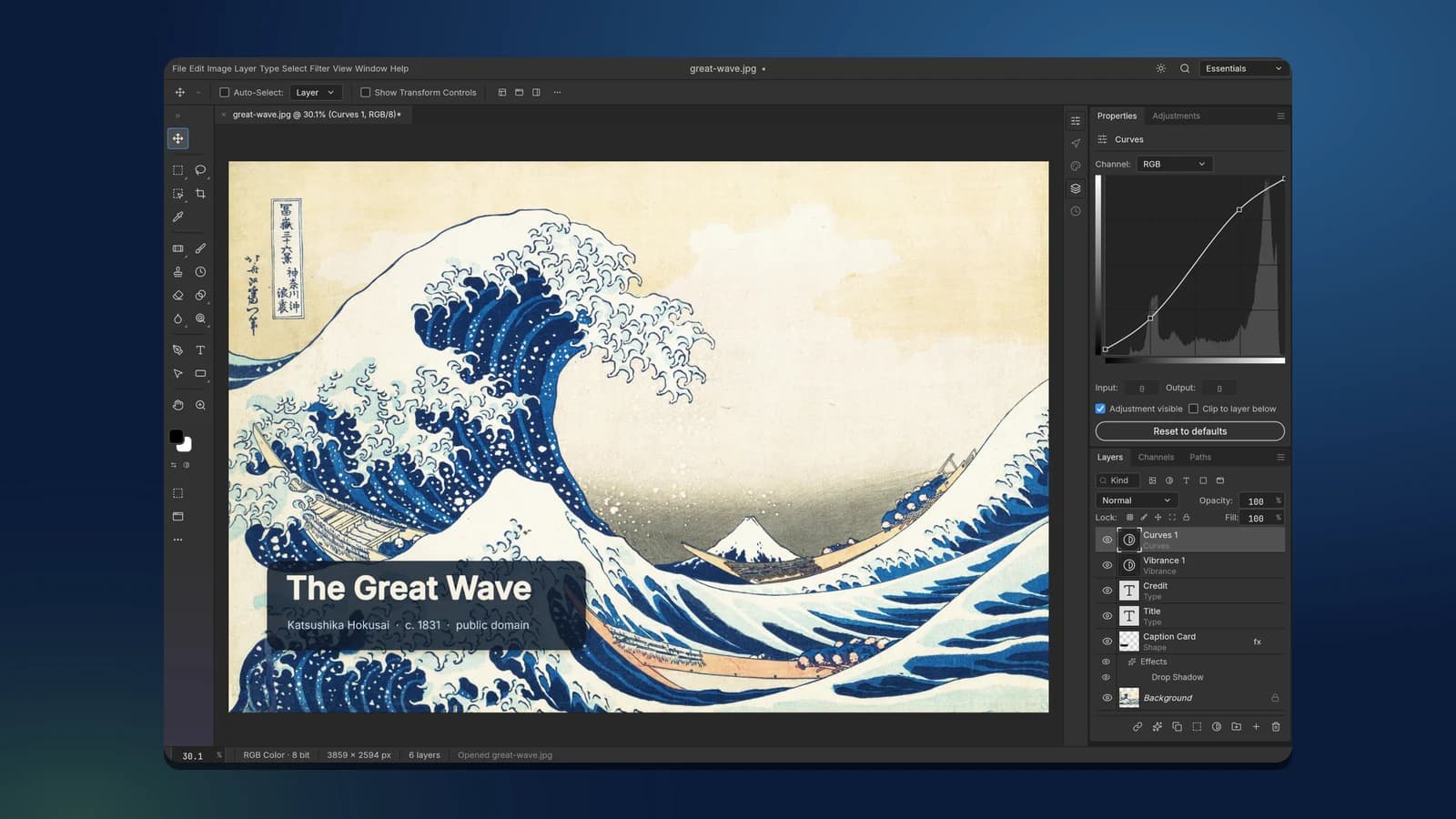Viewport: 1456px width, 819px height.
Task: Switch to the Paths tab
Action: click(1200, 457)
